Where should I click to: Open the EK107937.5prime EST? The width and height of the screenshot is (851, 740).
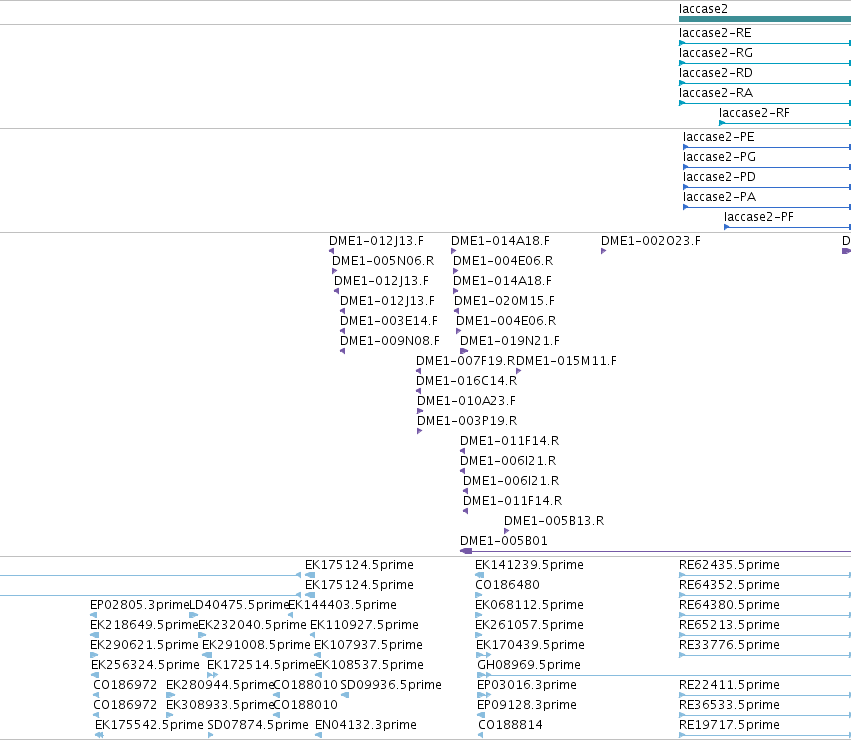coord(368,646)
